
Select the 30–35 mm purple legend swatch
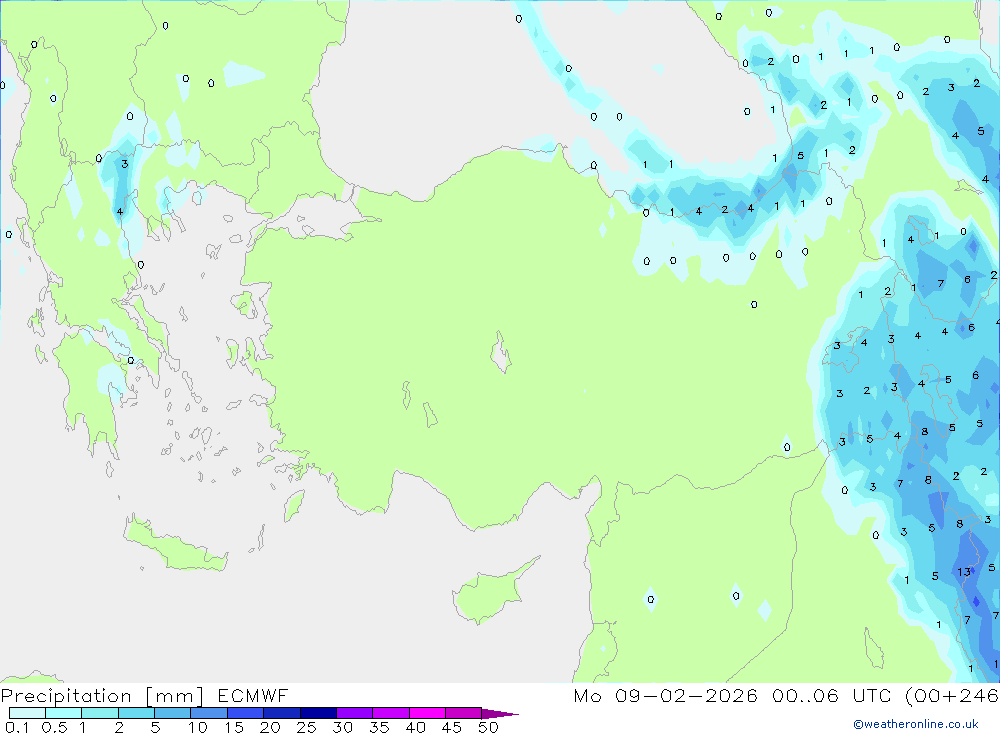(354, 713)
